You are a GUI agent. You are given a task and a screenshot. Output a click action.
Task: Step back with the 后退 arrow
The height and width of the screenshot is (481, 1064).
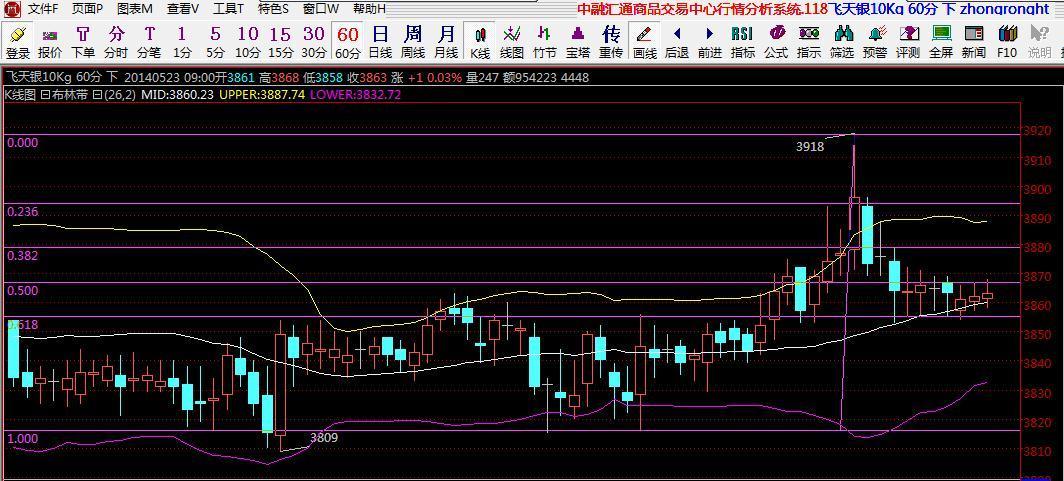(x=677, y=41)
